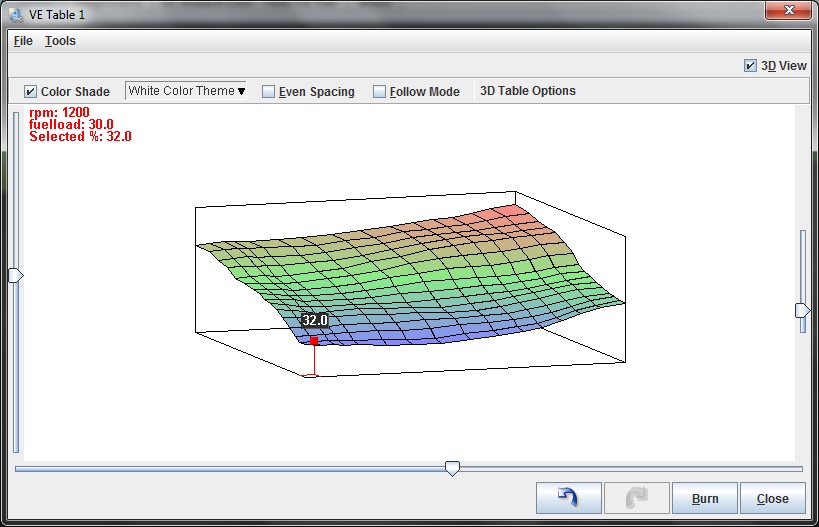
Task: Uncheck the Color Shade option
Action: pyautogui.click(x=30, y=91)
